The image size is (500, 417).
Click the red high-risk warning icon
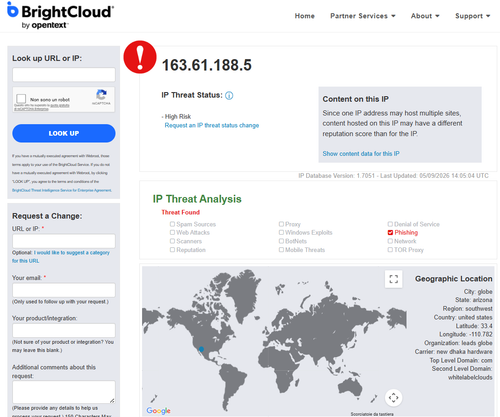point(140,57)
